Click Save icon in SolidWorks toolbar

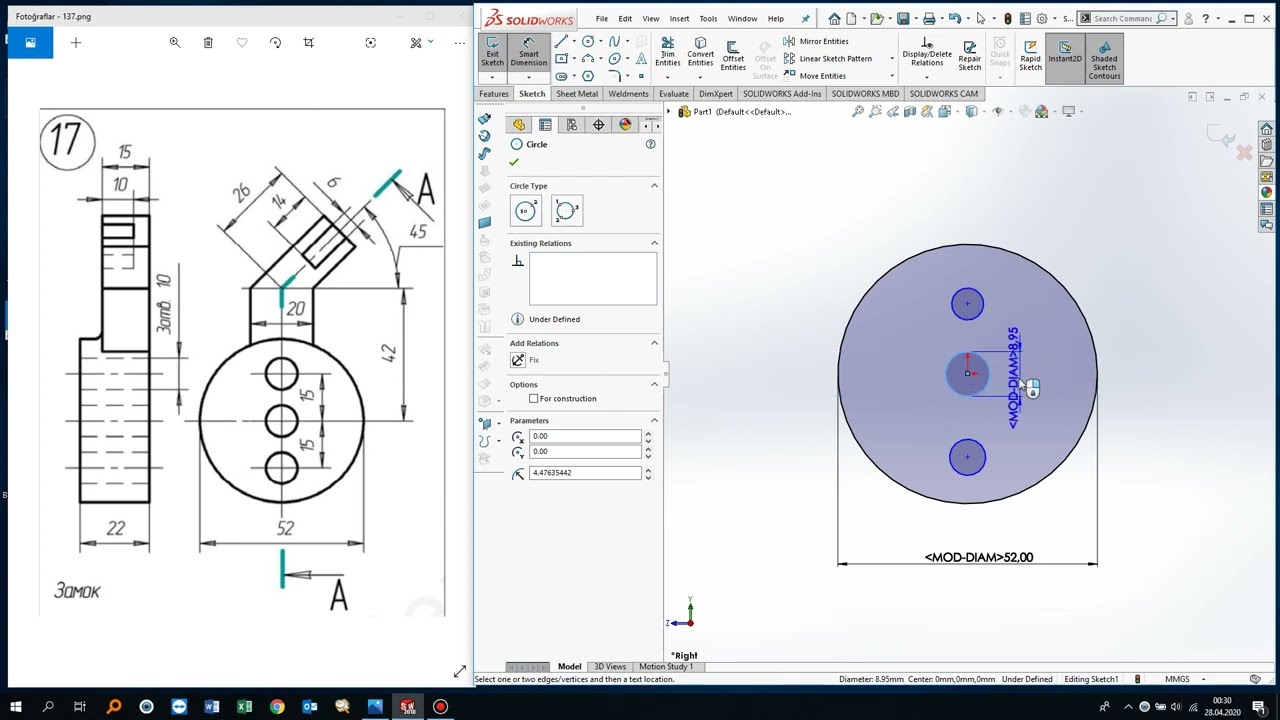click(903, 18)
